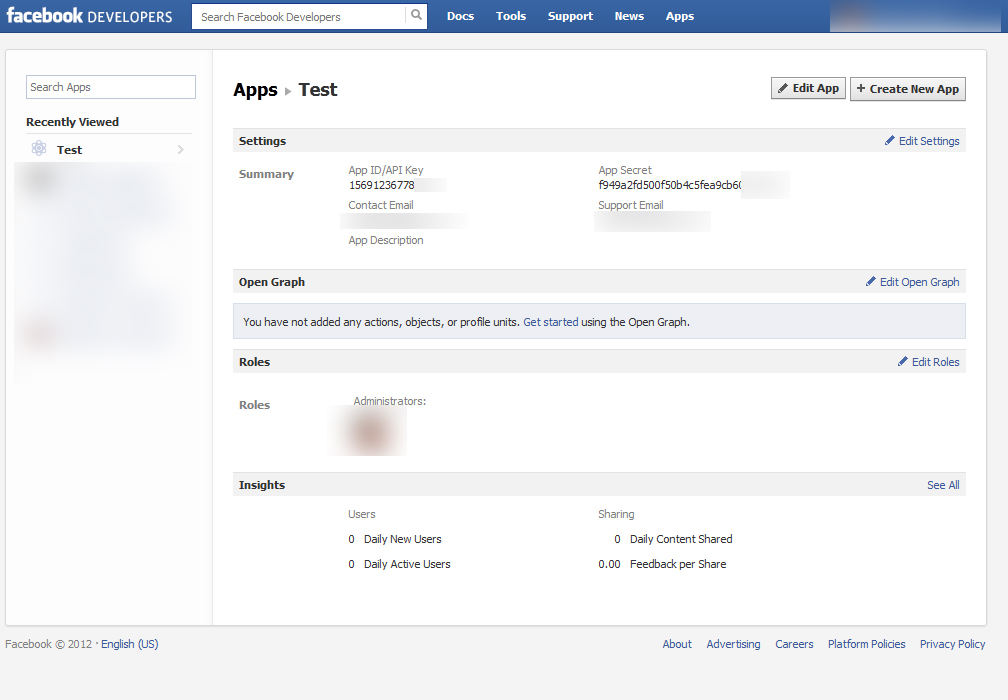Click pencil icon beside Edit Roles

903,362
